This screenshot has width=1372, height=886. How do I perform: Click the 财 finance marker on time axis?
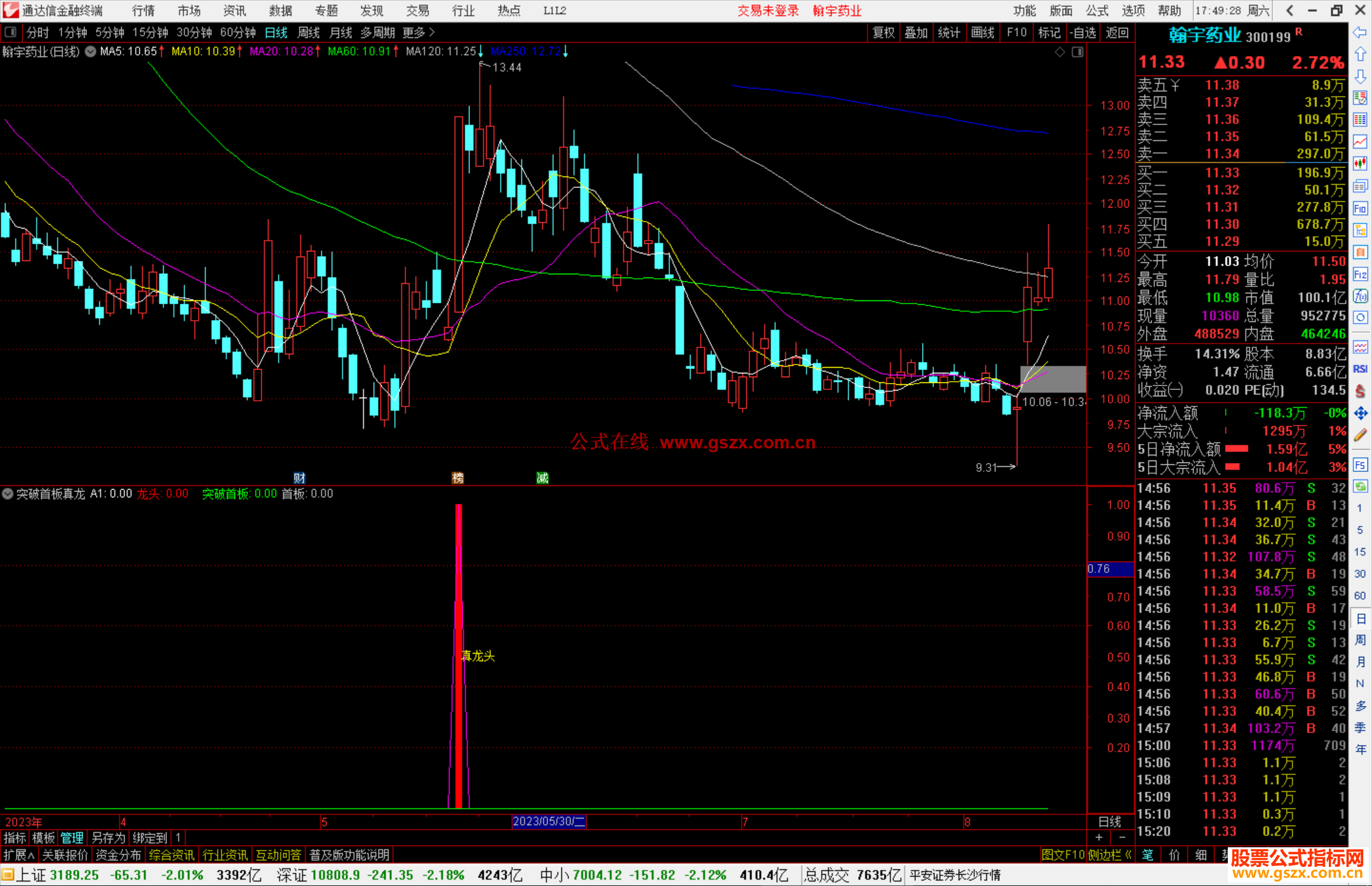299,478
